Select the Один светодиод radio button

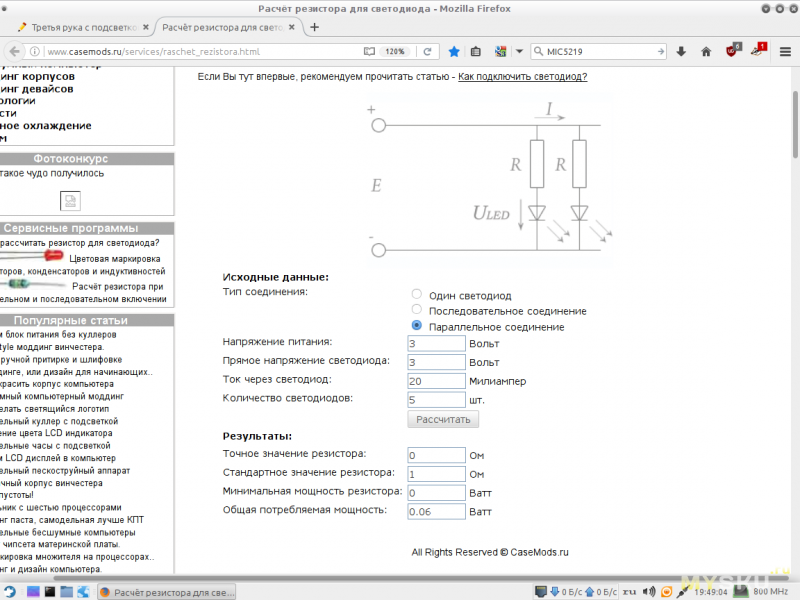pyautogui.click(x=417, y=294)
